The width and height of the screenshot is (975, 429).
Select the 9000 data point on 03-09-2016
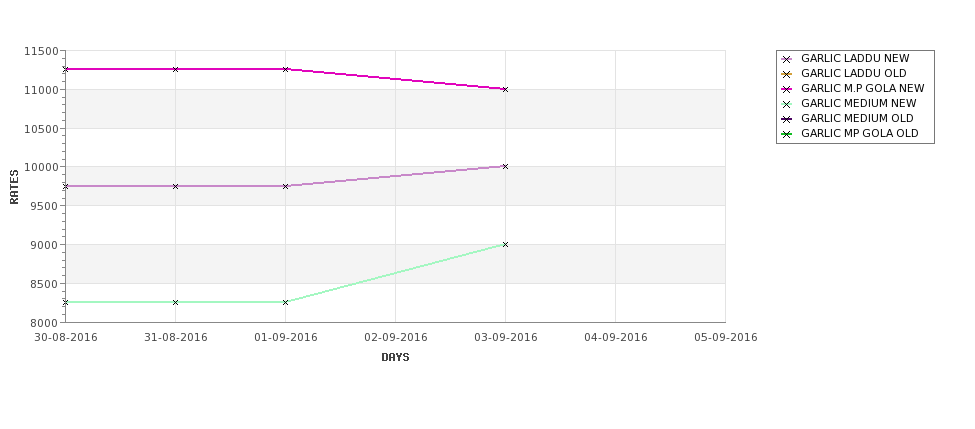505,244
